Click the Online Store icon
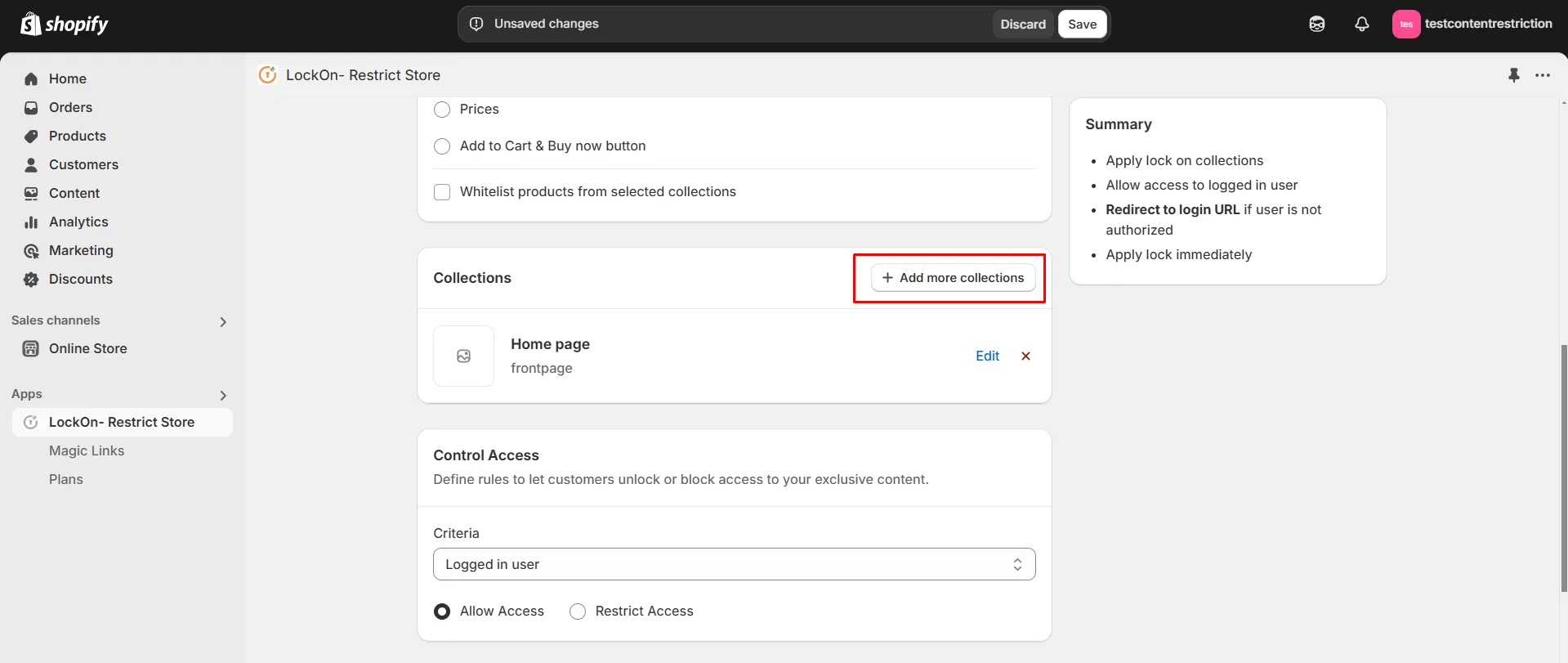This screenshot has width=1568, height=663. [31, 348]
